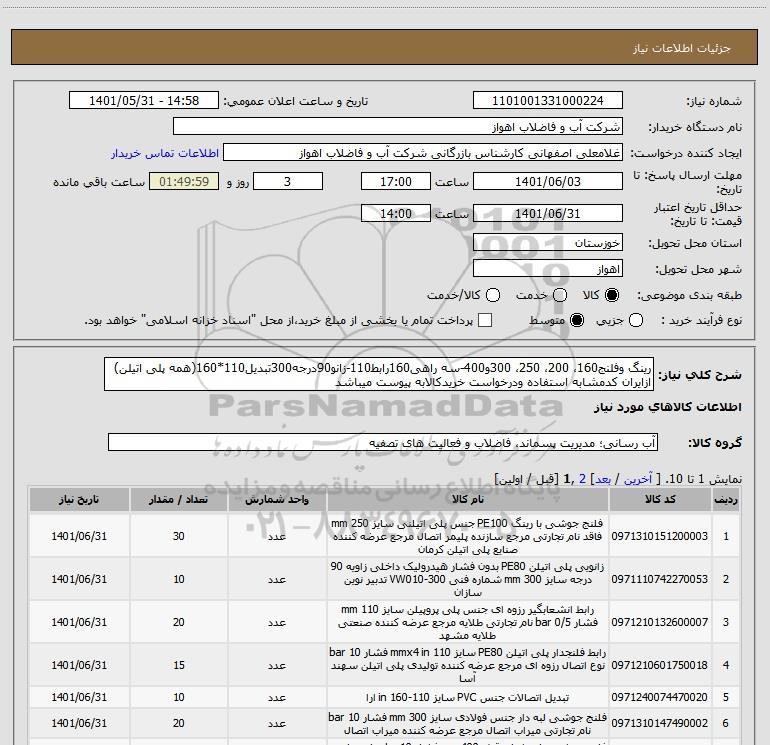Image resolution: width=770 pixels, height=745 pixels.
Task: Go to the آخرین page link
Action: (x=637, y=479)
